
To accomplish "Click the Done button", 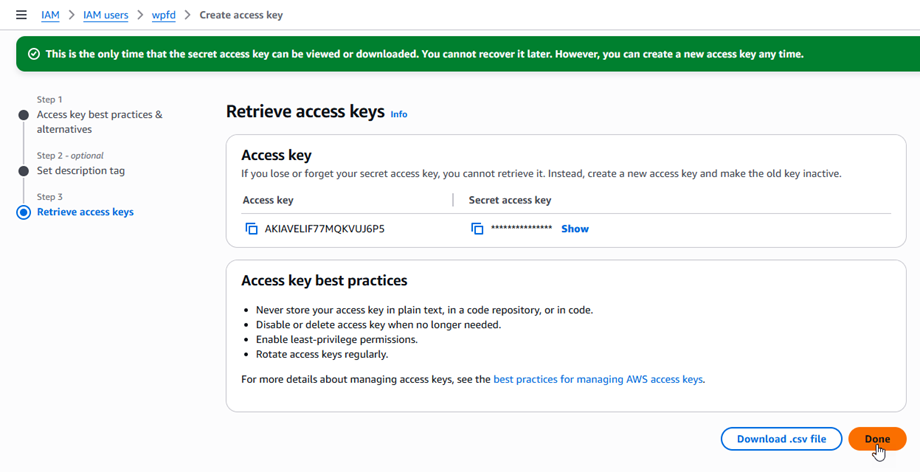I will [x=877, y=439].
